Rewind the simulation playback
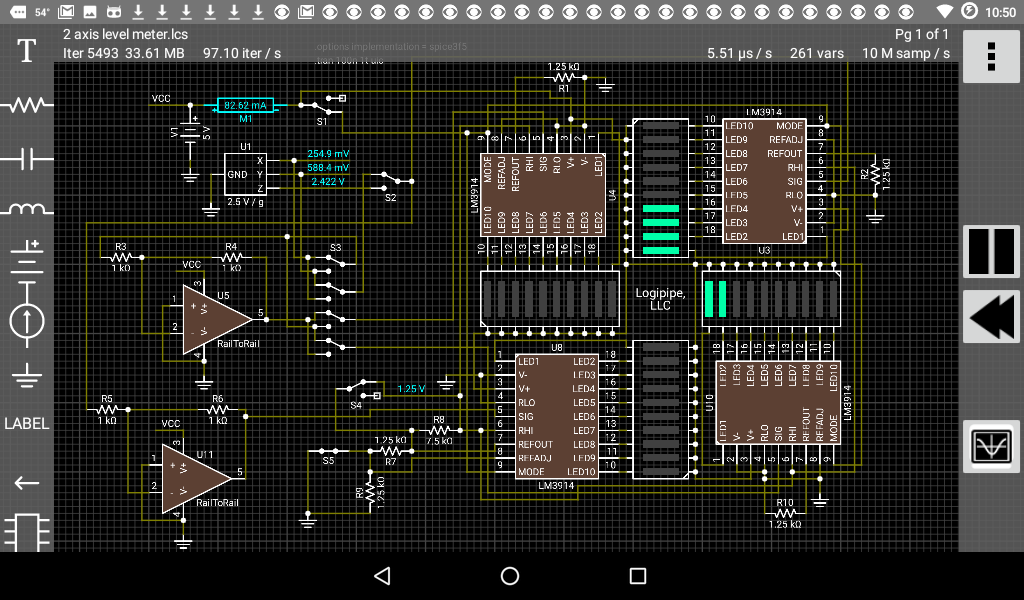The width and height of the screenshot is (1024, 600). tap(990, 315)
